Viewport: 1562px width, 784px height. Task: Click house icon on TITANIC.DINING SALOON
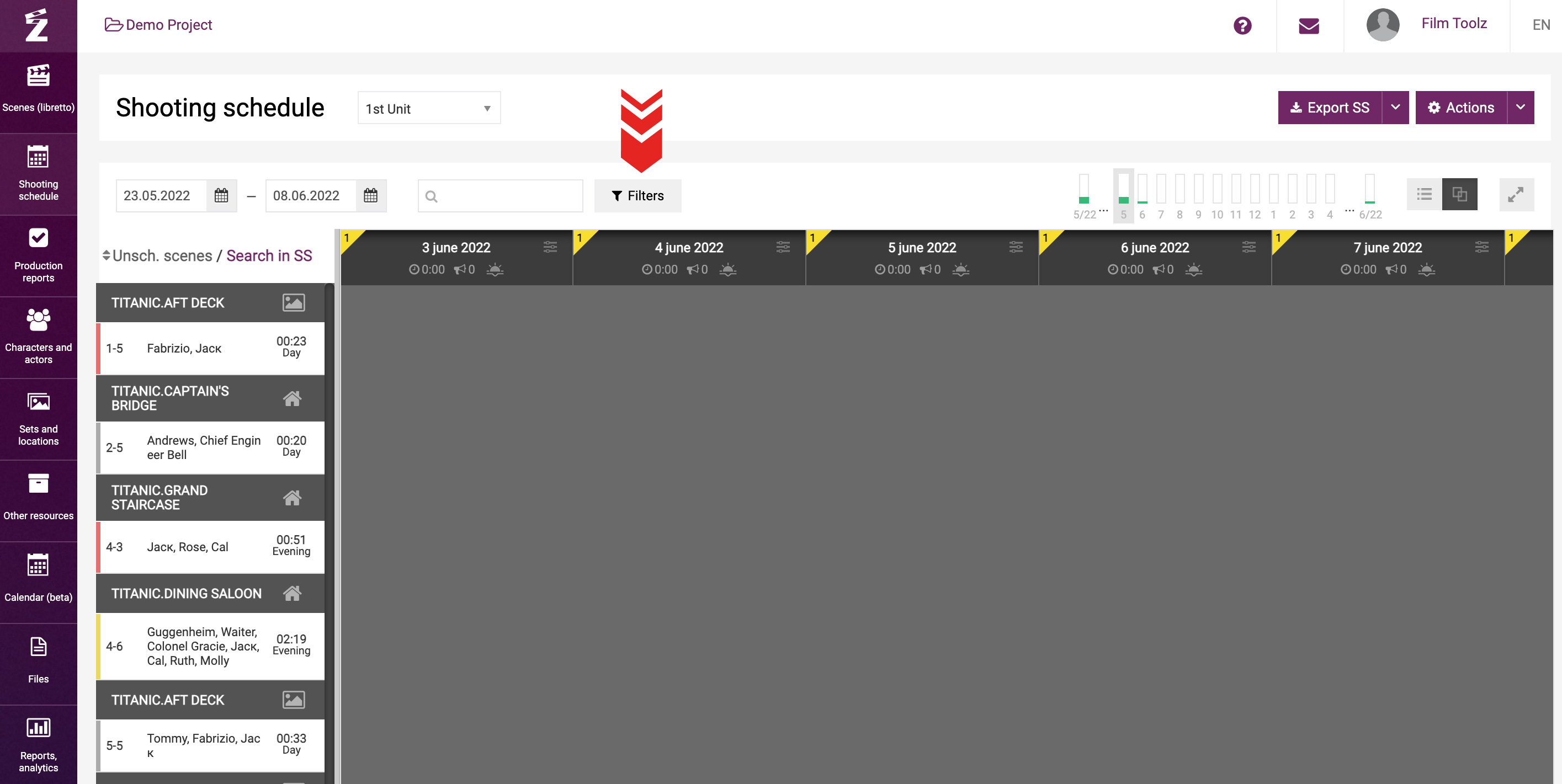point(291,593)
